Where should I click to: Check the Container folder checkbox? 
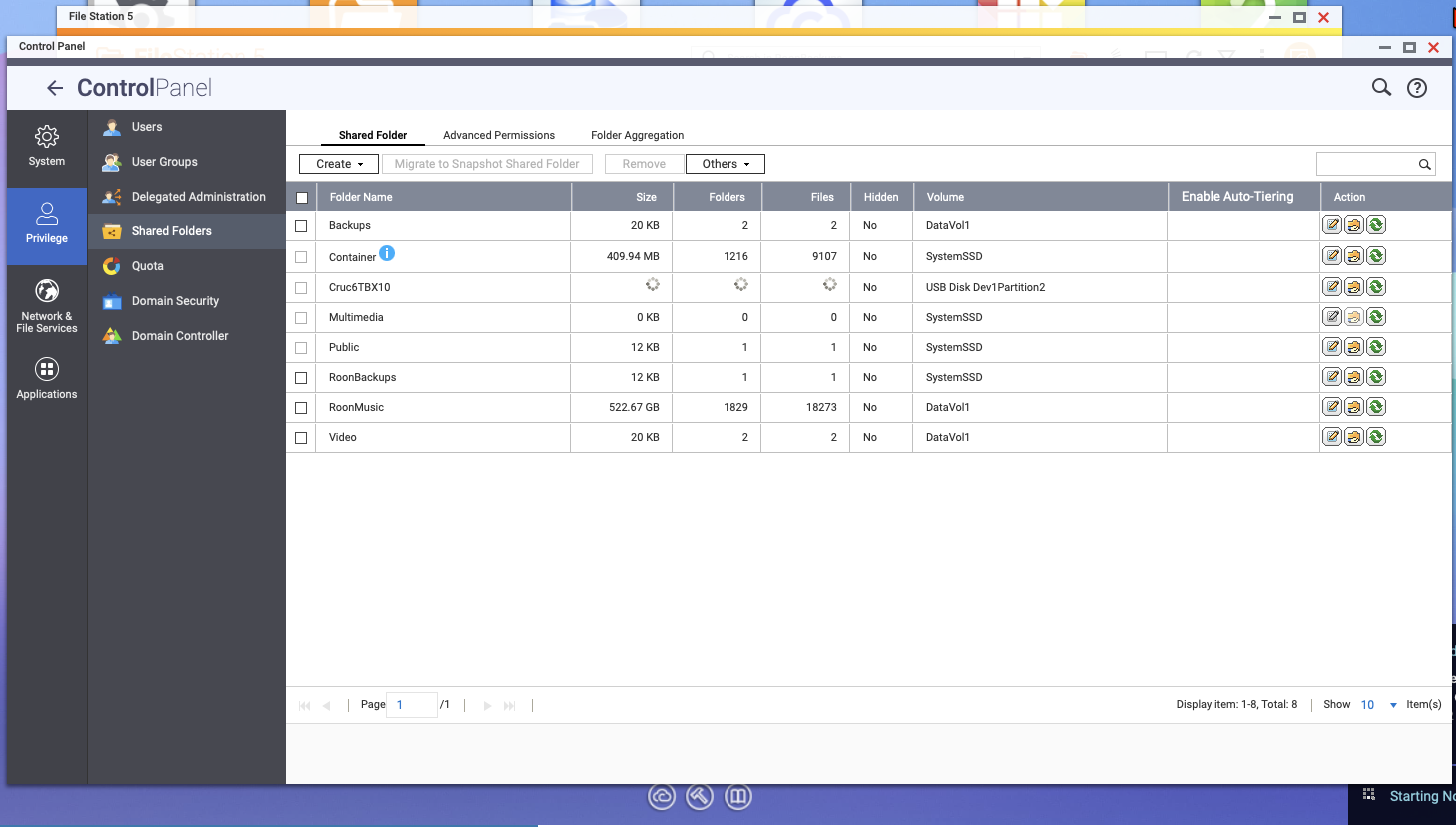(301, 257)
